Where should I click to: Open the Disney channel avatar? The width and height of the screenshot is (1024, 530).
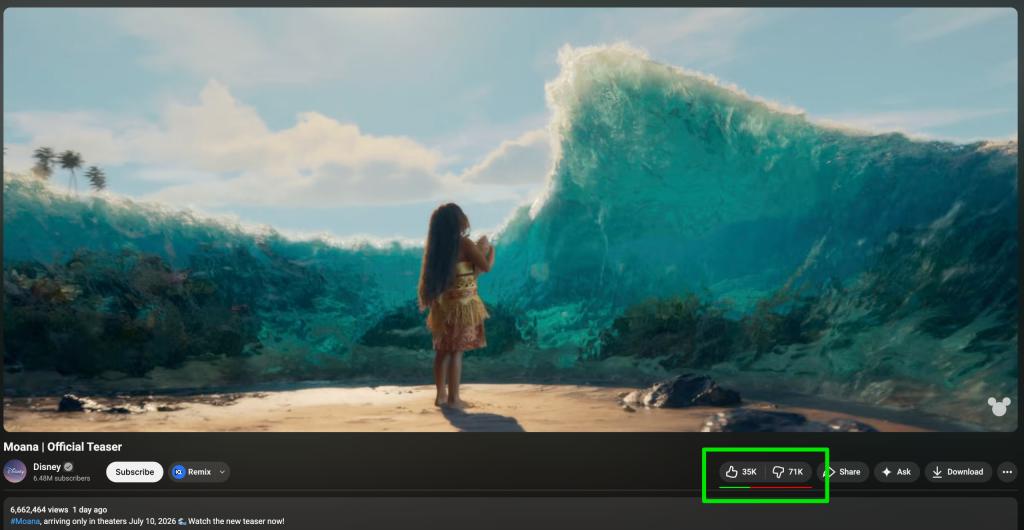click(x=15, y=471)
